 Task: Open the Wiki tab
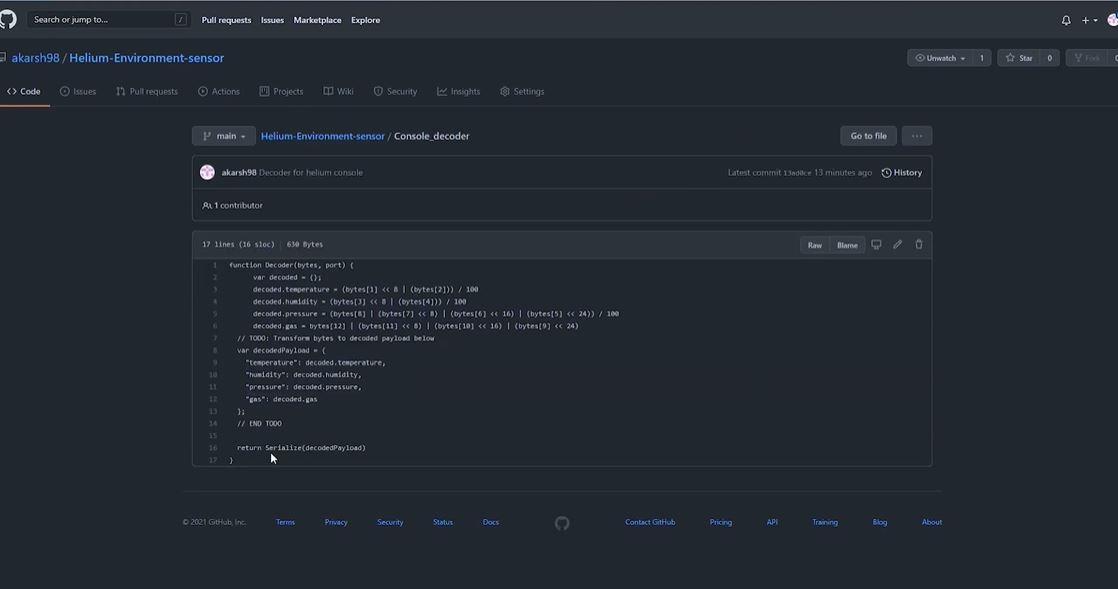(339, 91)
